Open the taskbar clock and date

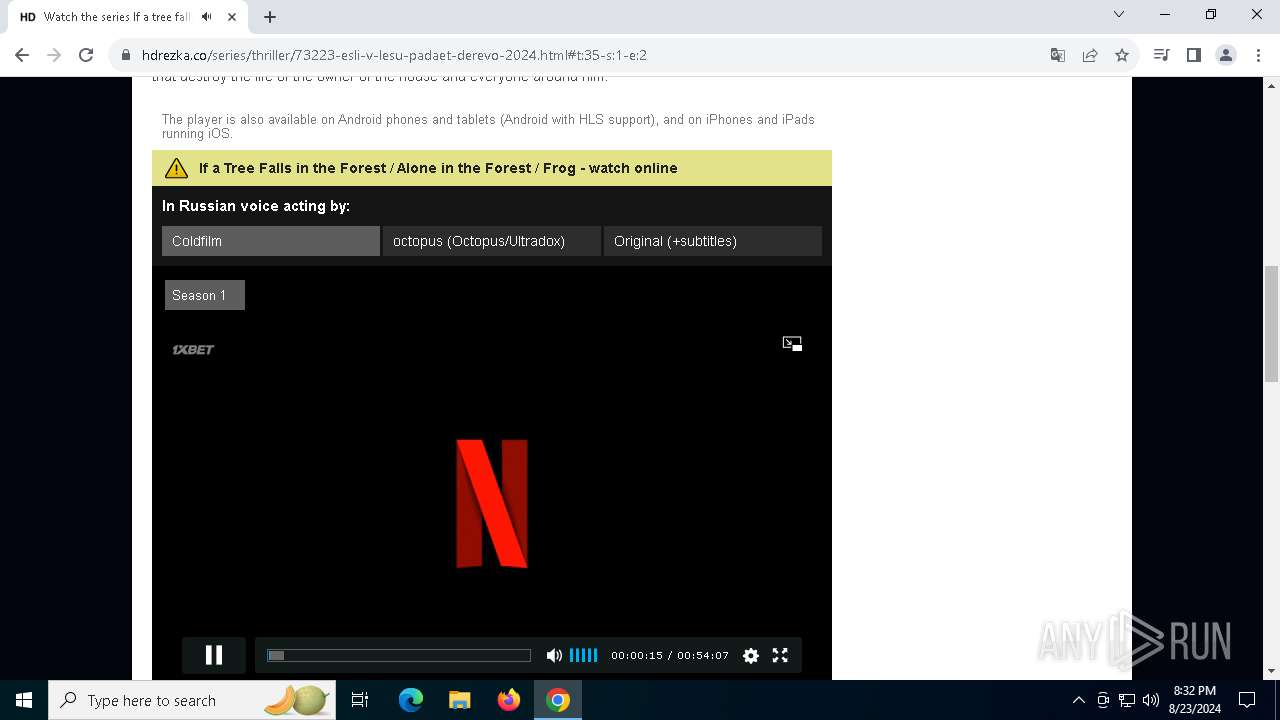coord(1194,700)
